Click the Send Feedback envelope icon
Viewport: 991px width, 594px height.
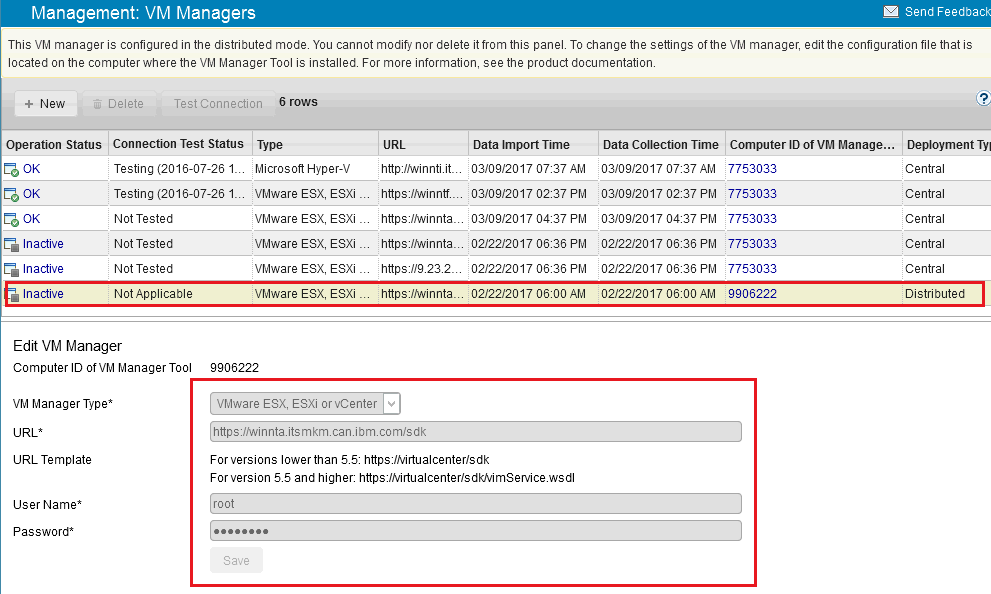pyautogui.click(x=891, y=12)
